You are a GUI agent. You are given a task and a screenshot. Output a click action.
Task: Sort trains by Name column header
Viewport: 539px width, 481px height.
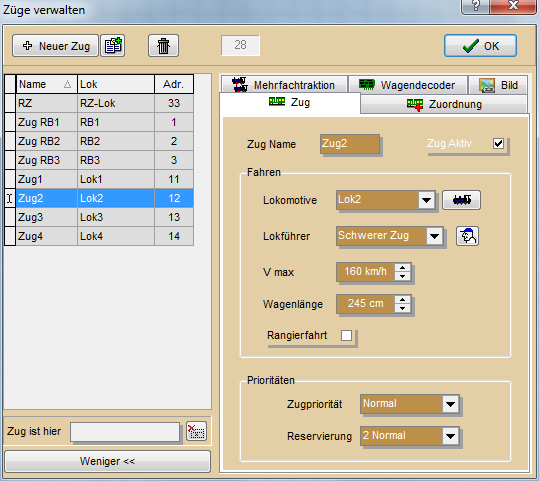[x=46, y=84]
